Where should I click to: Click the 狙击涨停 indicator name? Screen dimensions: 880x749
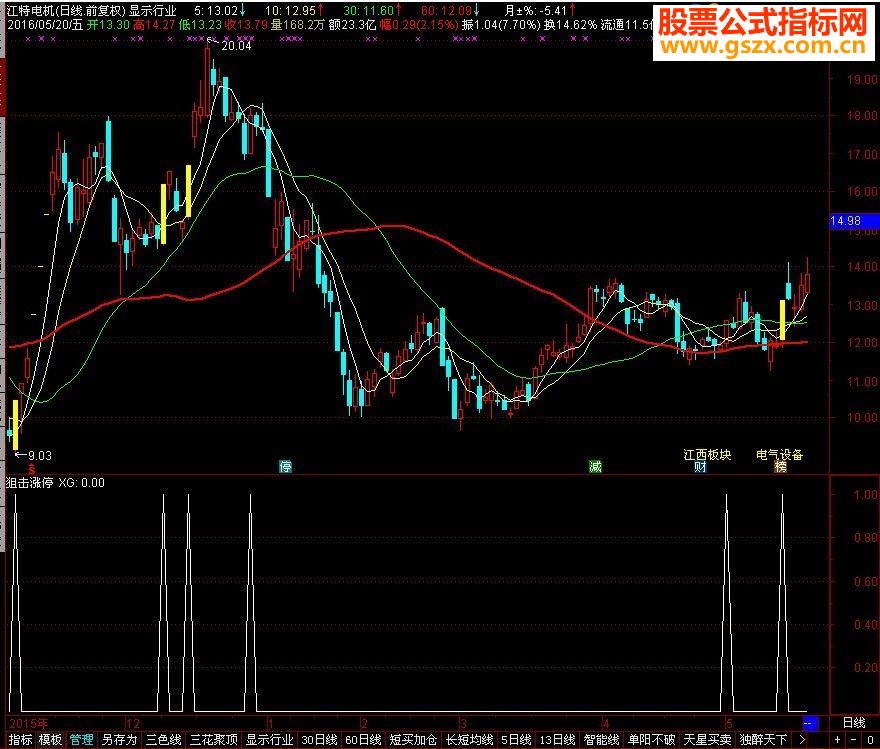pos(29,483)
